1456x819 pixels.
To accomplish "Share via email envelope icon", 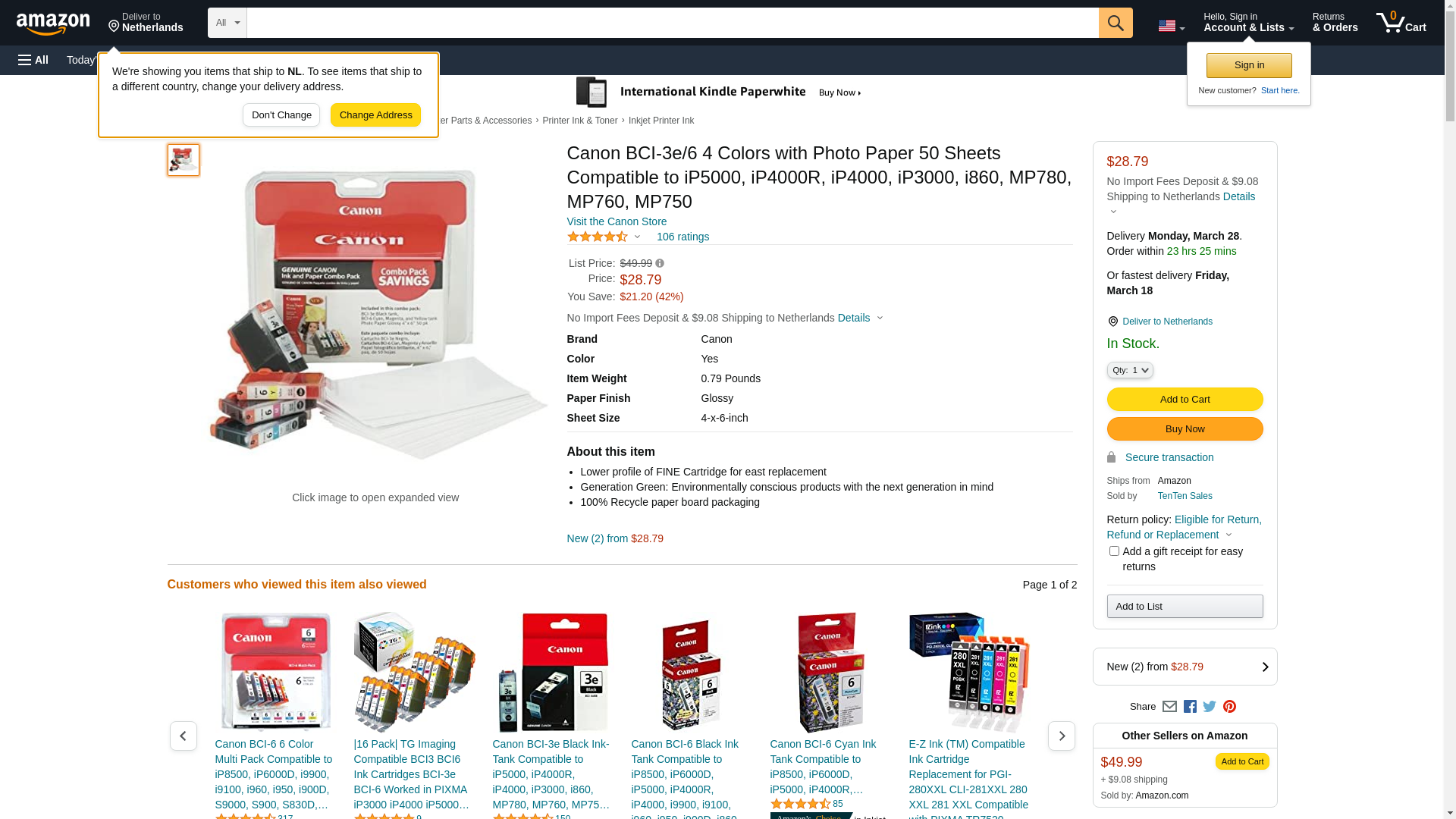I will tap(1169, 707).
